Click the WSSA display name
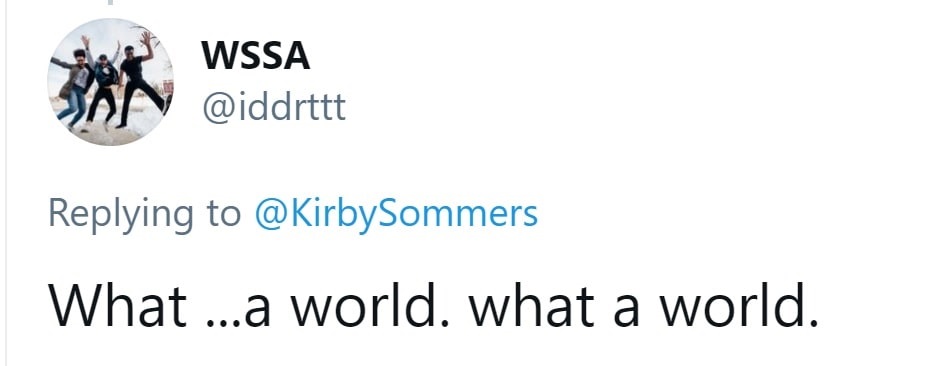This screenshot has width=945, height=366. coord(256,56)
